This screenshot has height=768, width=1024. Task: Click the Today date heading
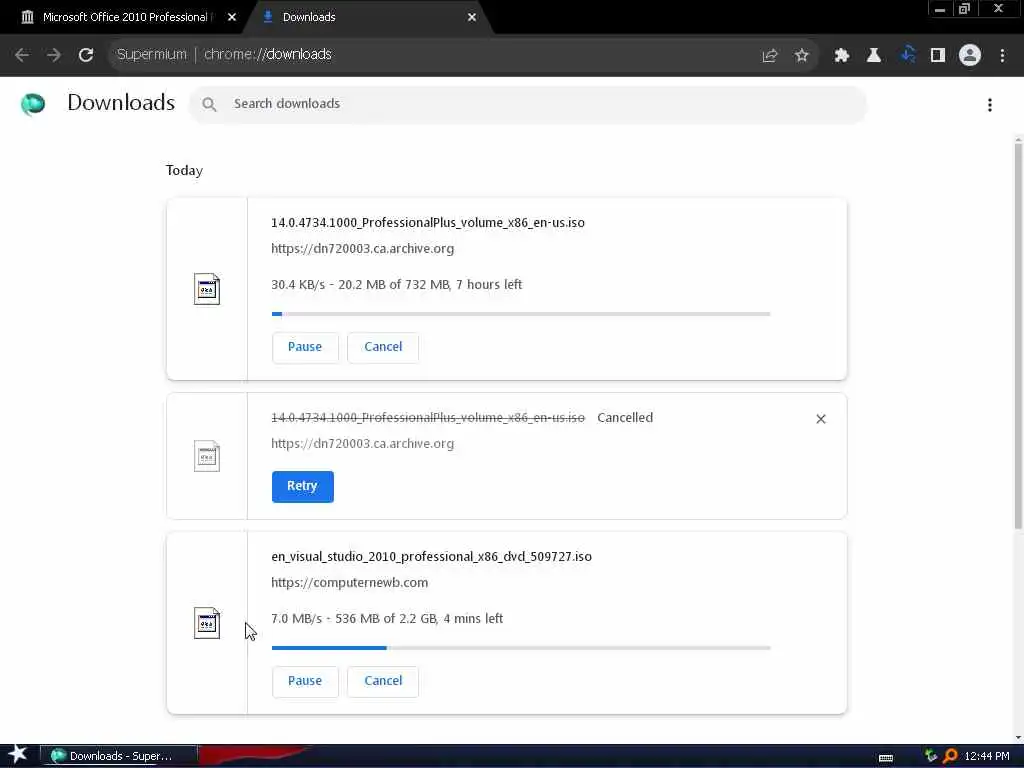[x=184, y=170]
